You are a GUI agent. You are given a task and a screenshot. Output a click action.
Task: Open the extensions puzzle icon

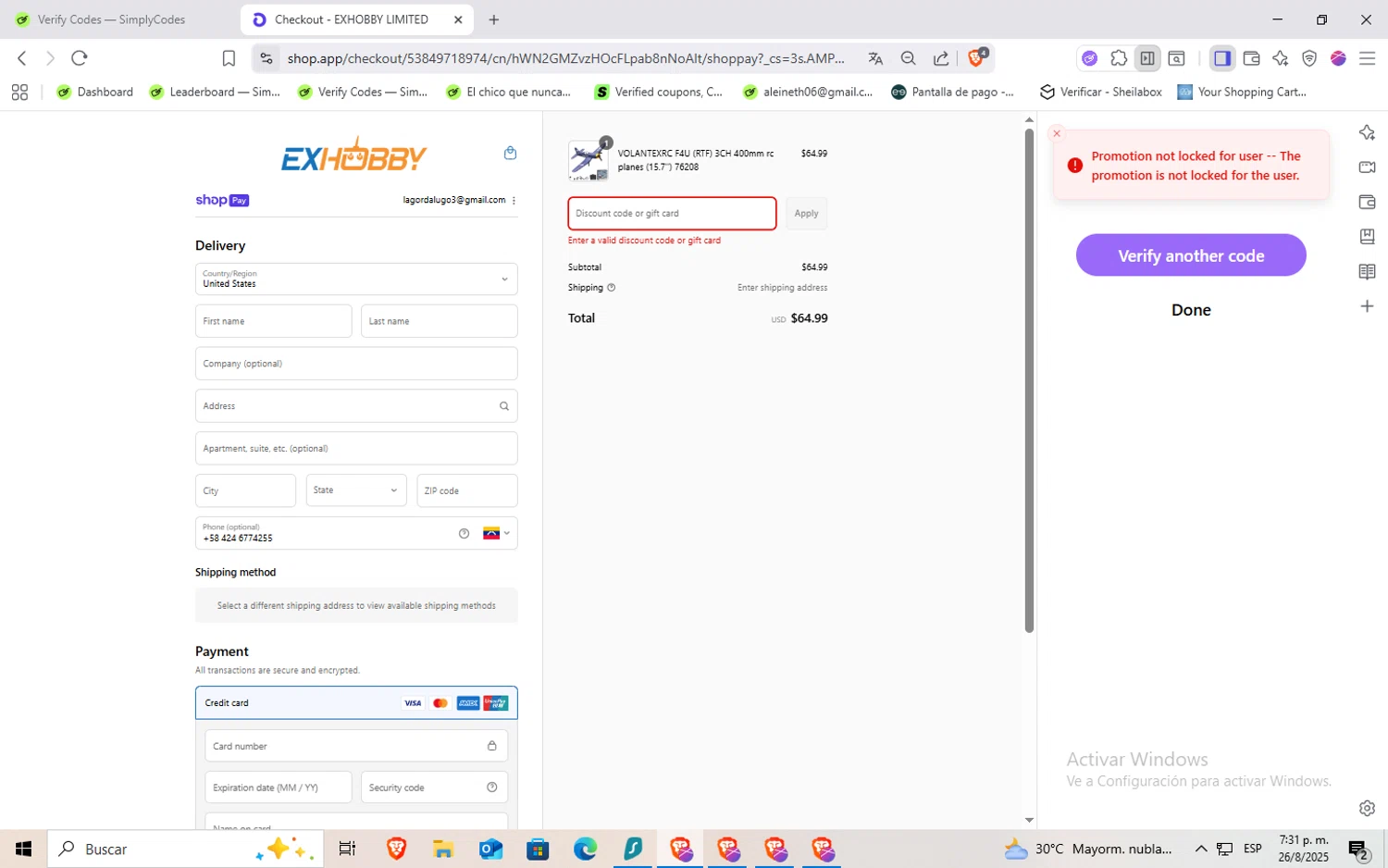coord(1119,58)
